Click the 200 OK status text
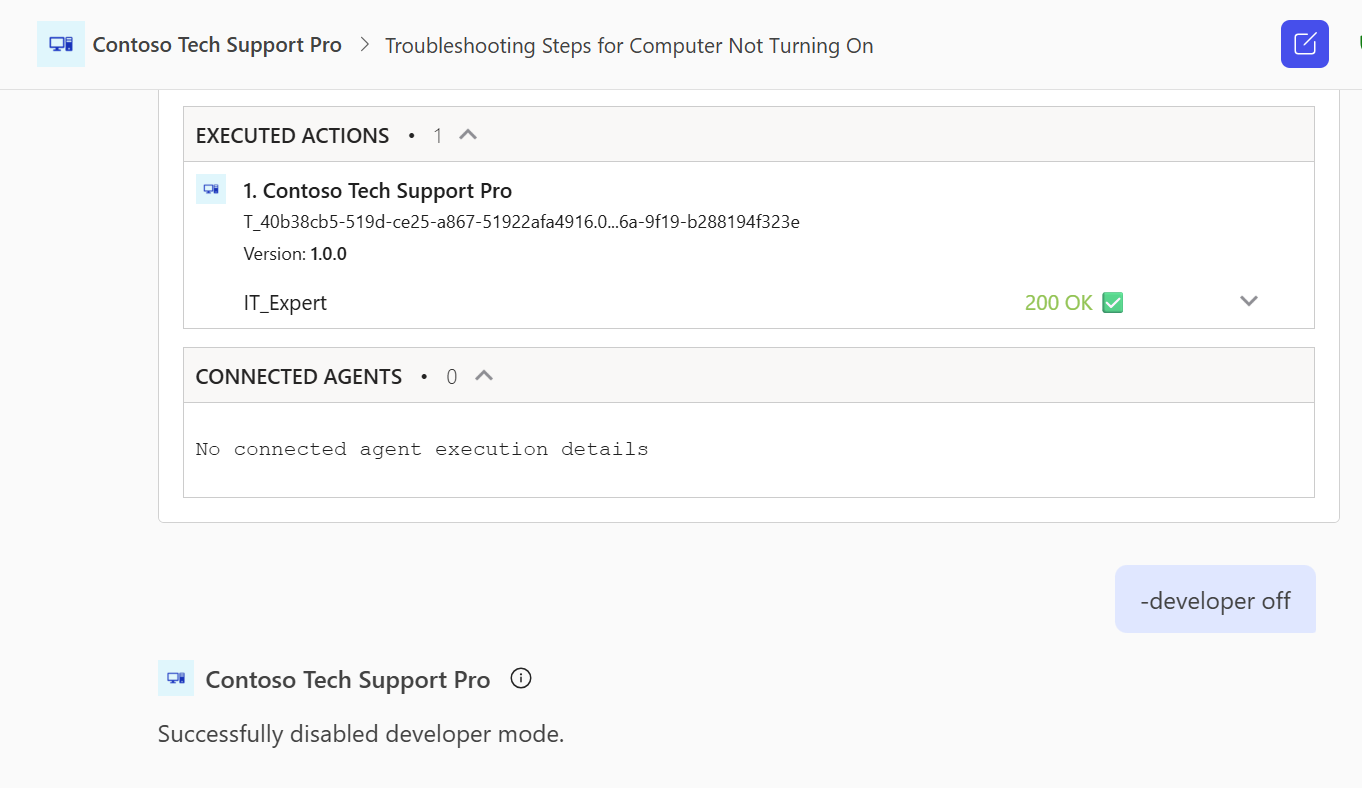Screen dimensions: 1362x788 [1059, 302]
